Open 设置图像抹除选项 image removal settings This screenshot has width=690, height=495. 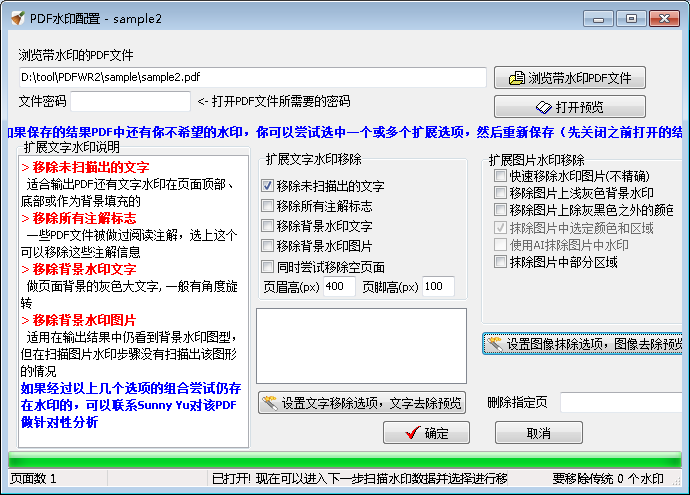583,344
